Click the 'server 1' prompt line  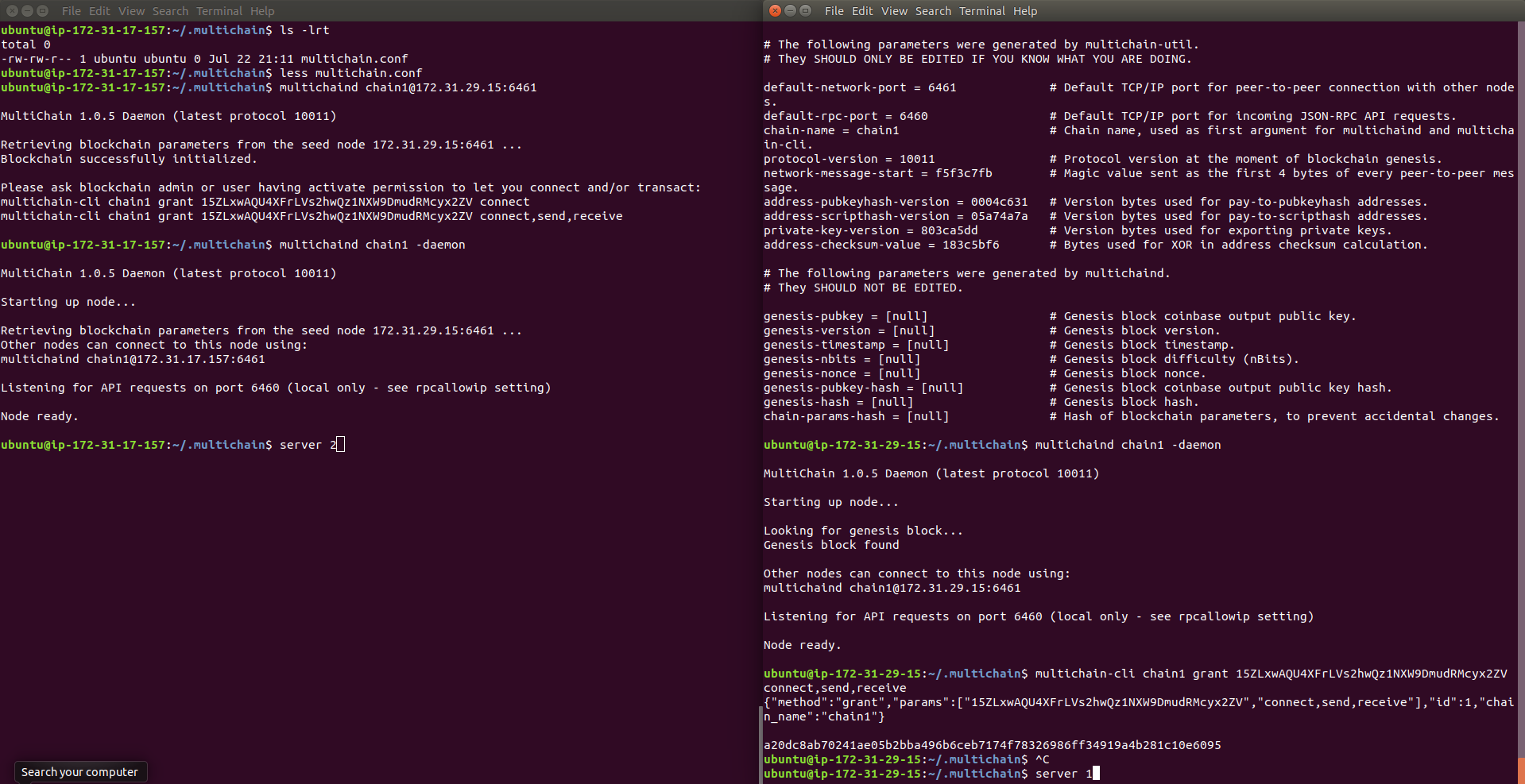pos(931,774)
